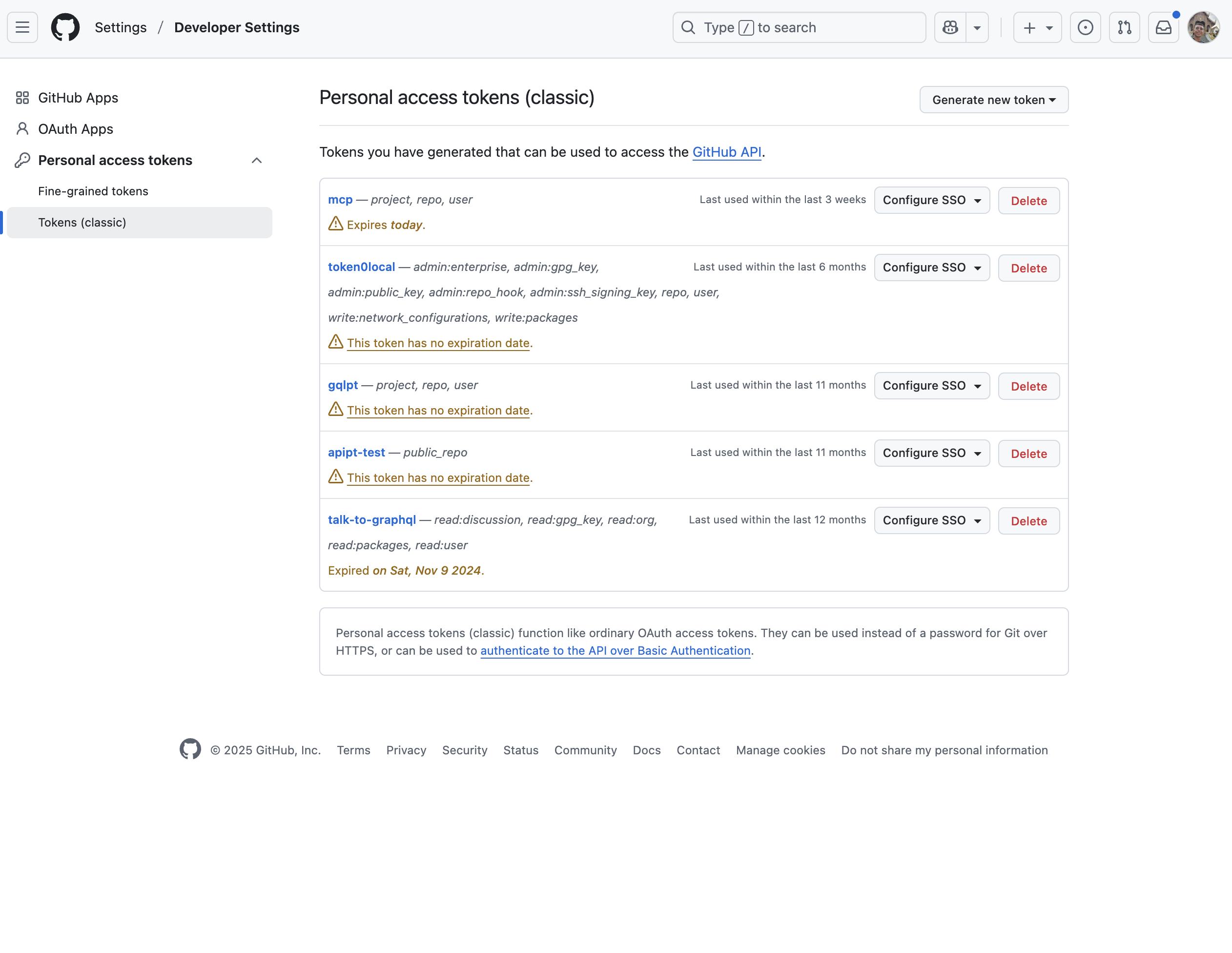Click the key icon beside Personal access tokens

[22, 160]
